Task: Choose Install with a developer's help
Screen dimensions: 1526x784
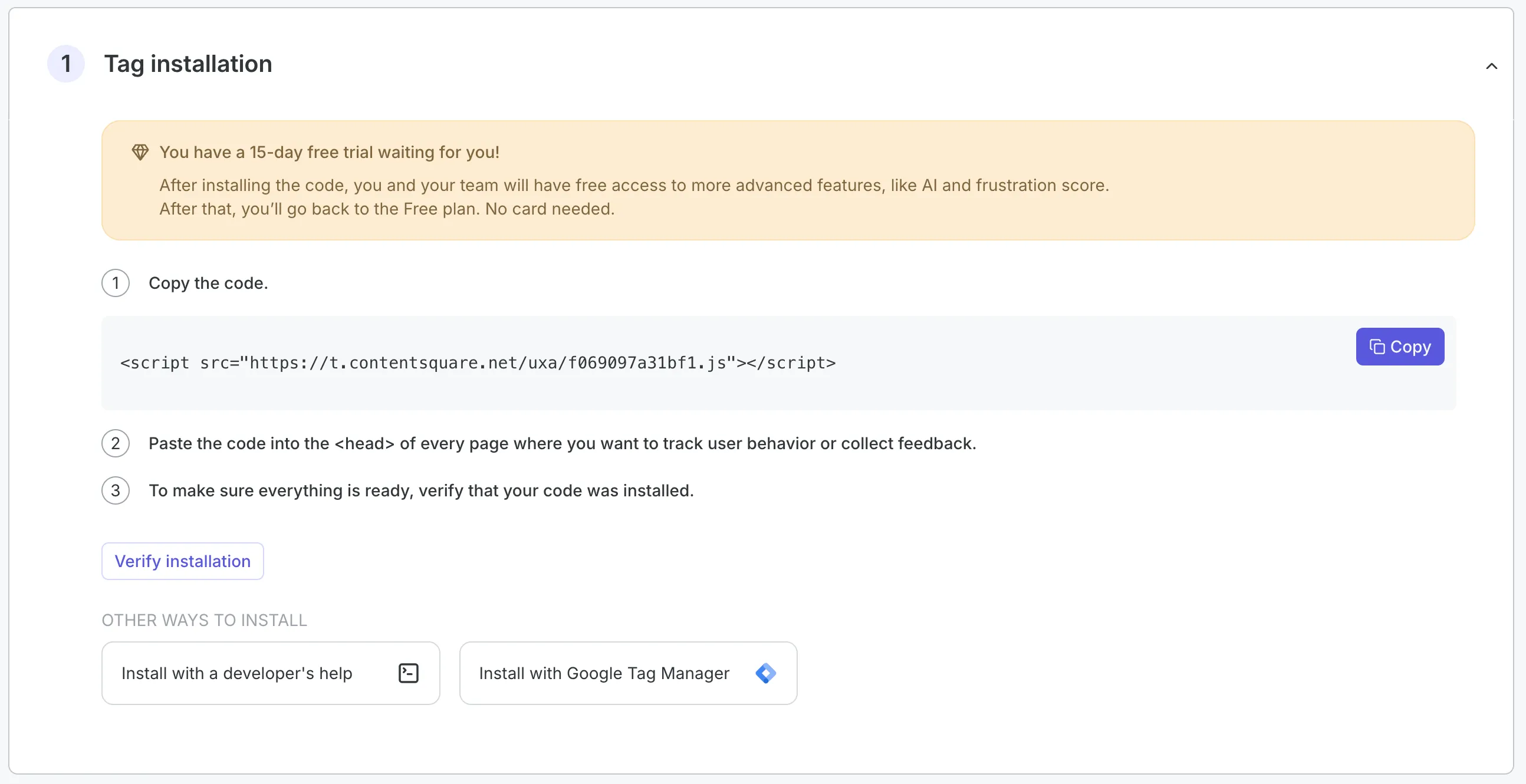Action: 271,673
